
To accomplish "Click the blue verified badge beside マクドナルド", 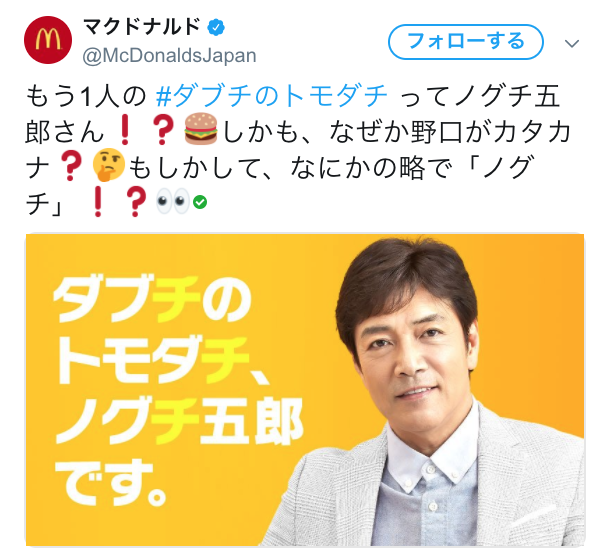I will (x=216, y=27).
